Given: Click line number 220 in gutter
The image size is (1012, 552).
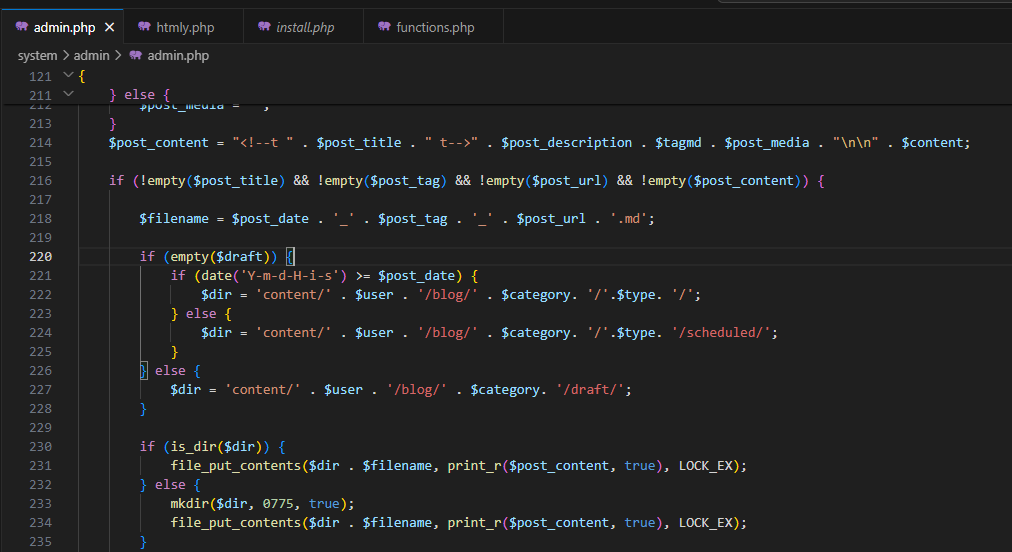Looking at the screenshot, I should (x=39, y=256).
